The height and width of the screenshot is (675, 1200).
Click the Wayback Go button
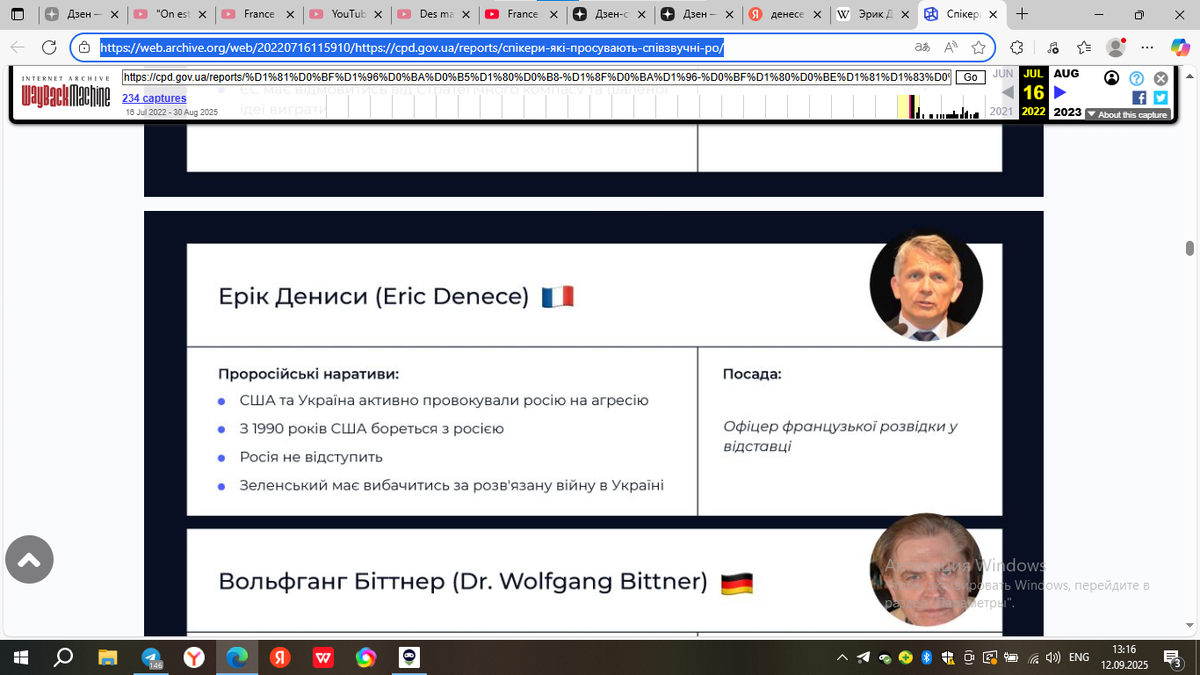pyautogui.click(x=969, y=77)
